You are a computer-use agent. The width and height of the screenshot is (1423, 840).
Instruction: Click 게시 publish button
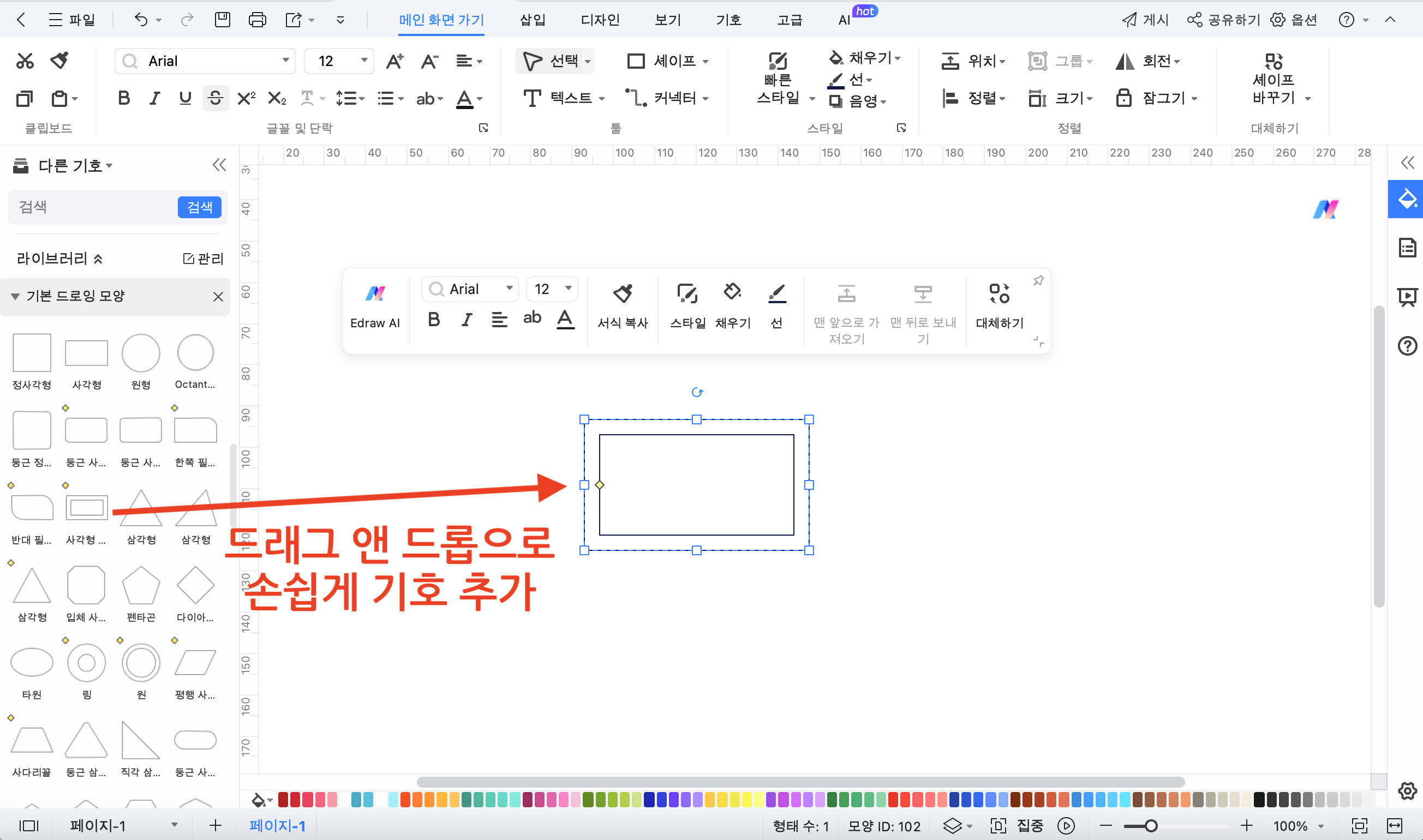click(x=1145, y=20)
